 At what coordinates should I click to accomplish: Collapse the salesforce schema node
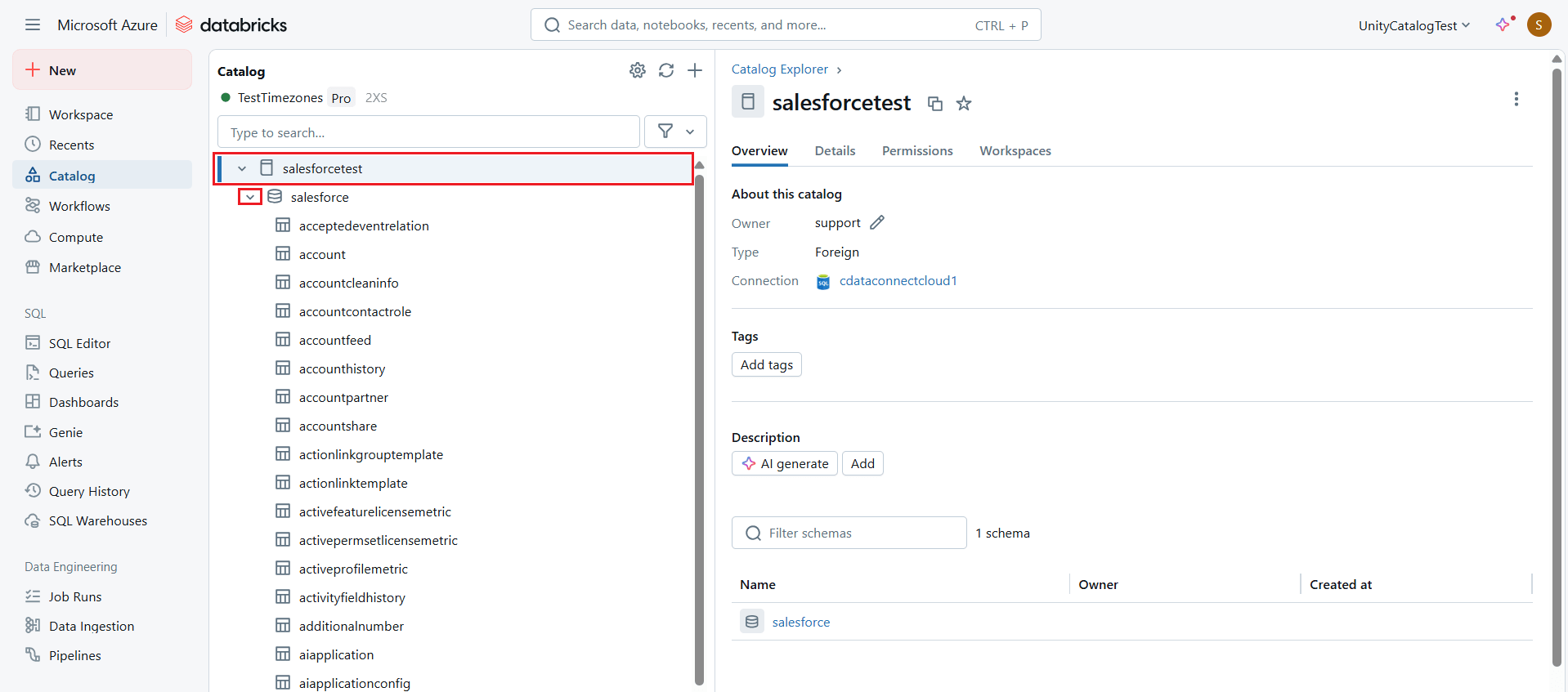(x=250, y=197)
